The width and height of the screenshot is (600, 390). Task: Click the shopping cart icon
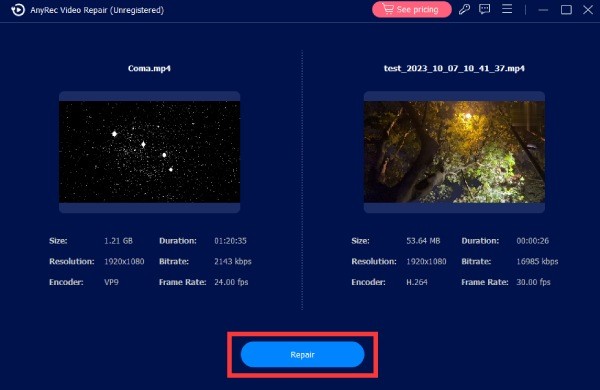point(388,9)
